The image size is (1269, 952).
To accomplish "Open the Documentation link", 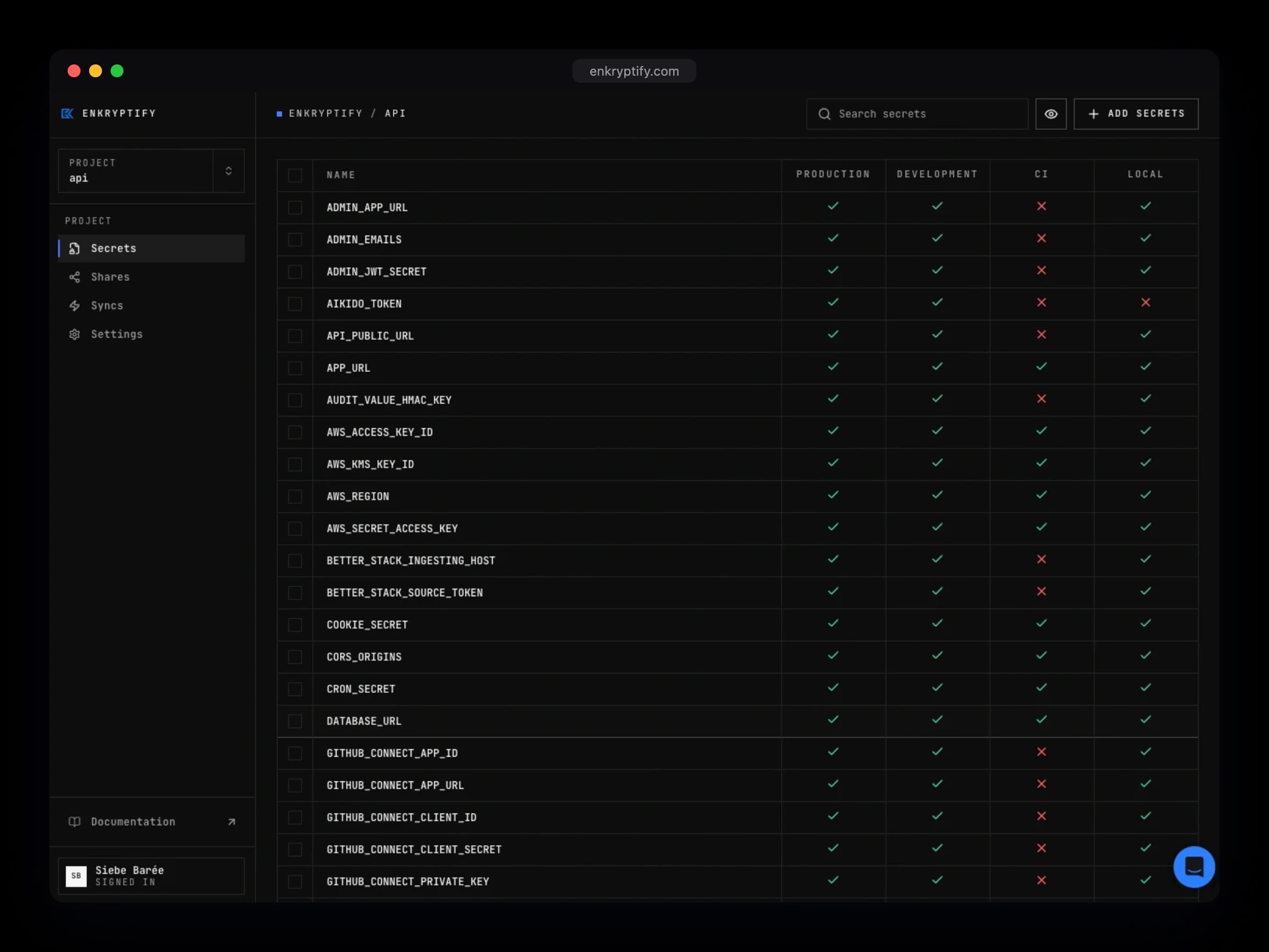I will [151, 822].
